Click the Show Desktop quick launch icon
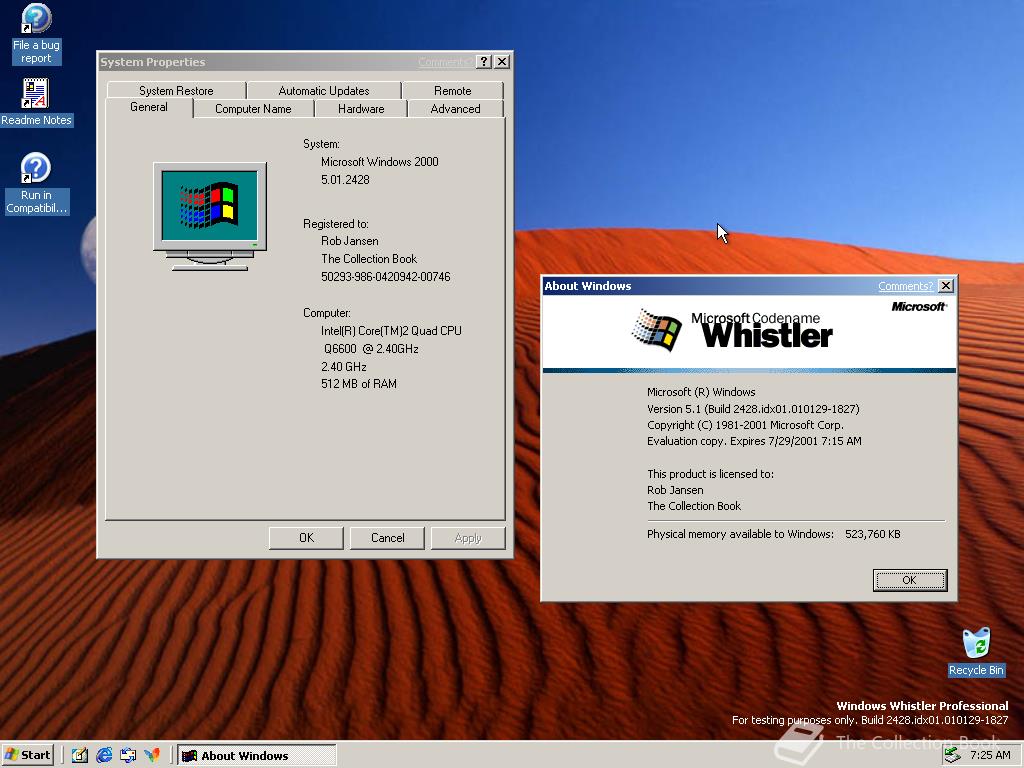This screenshot has width=1024, height=768. point(80,755)
